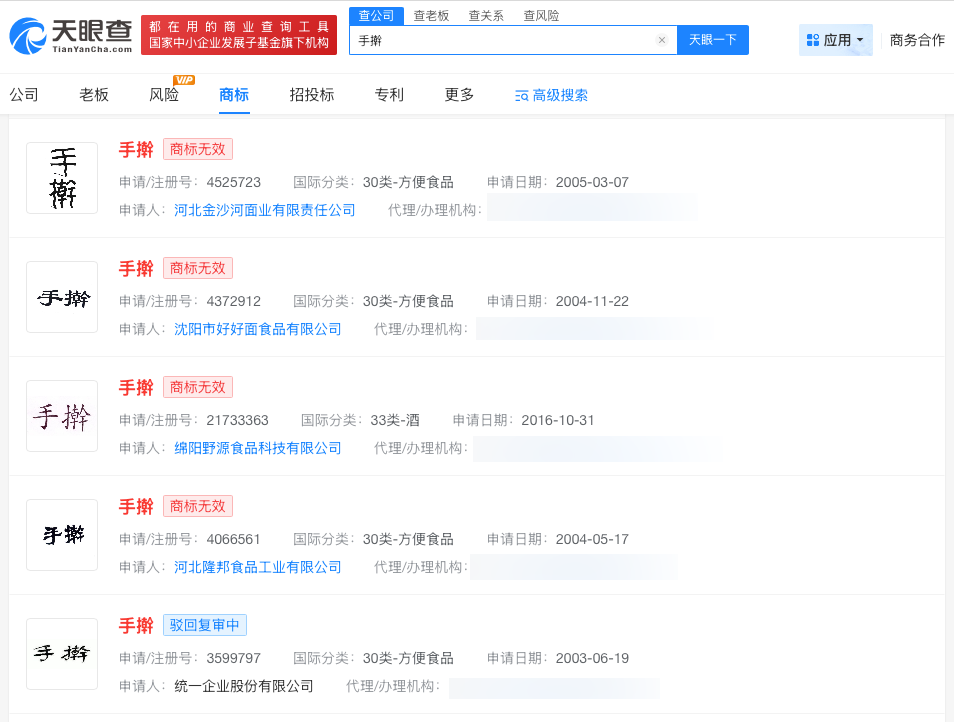The width and height of the screenshot is (954, 722).
Task: Click registration number 4525723
Action: click(234, 182)
